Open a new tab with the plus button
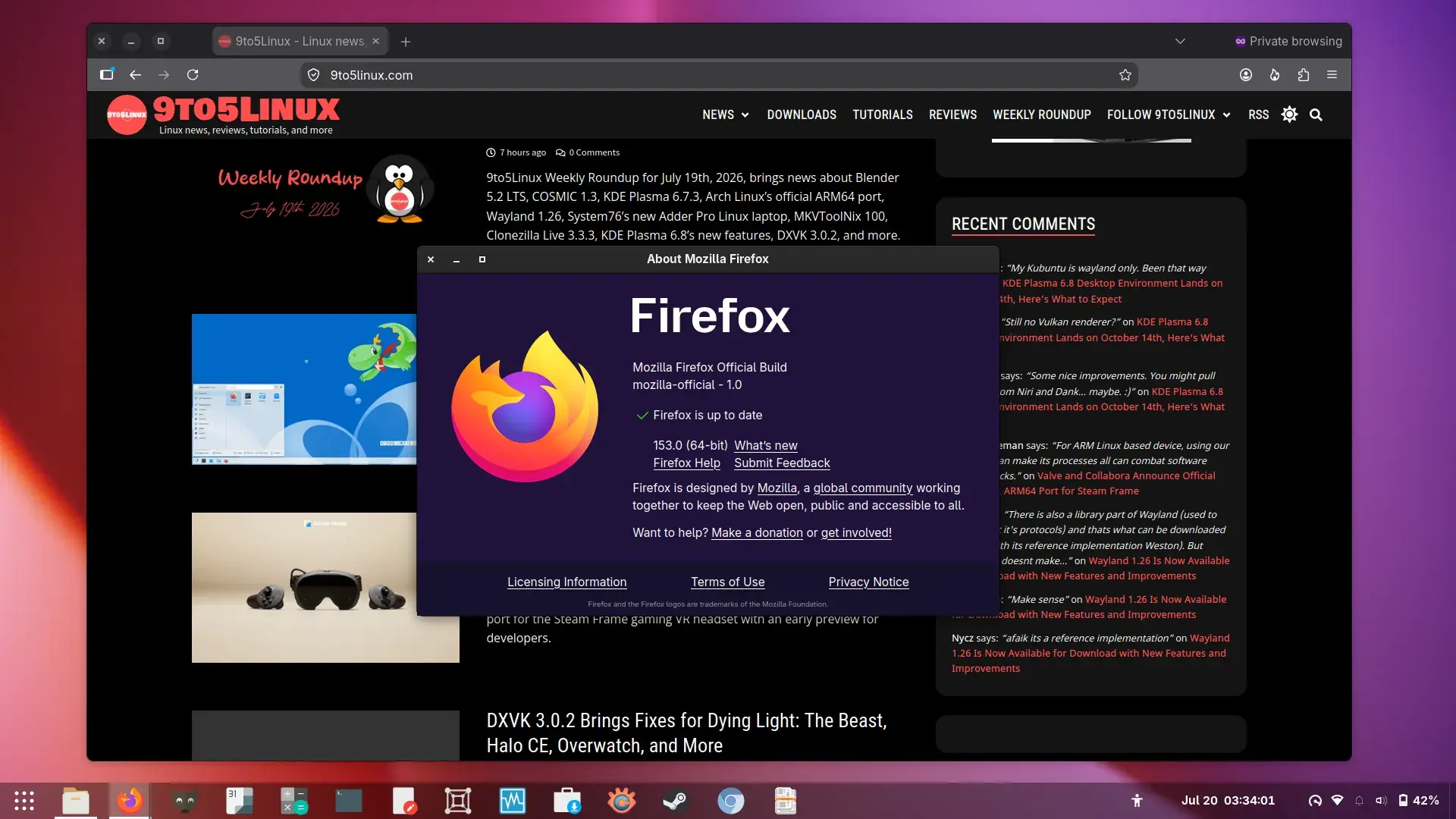The image size is (1456, 819). click(406, 42)
